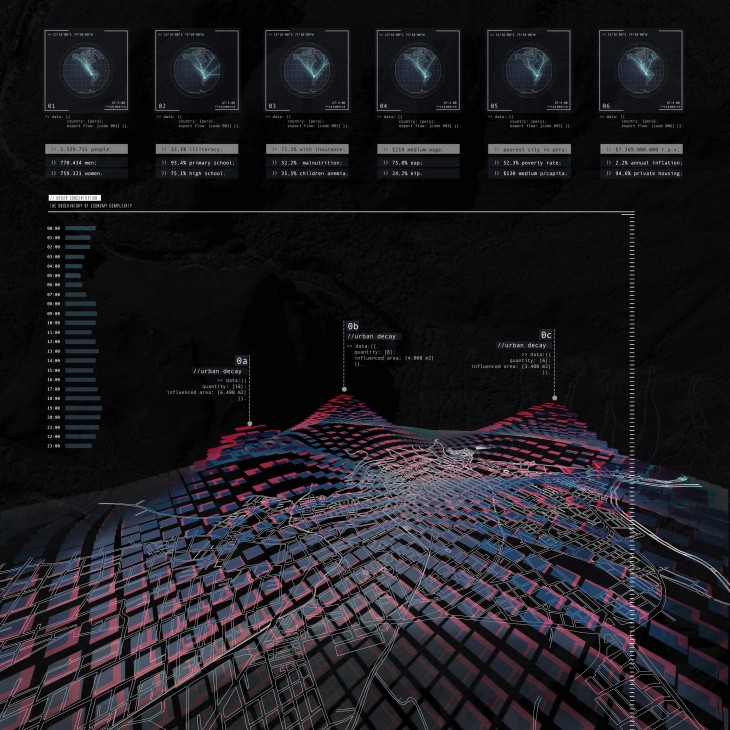Screen dimensions: 730x730
Task: Click the '$210 medium wage' bar
Action: pyautogui.click(x=418, y=149)
